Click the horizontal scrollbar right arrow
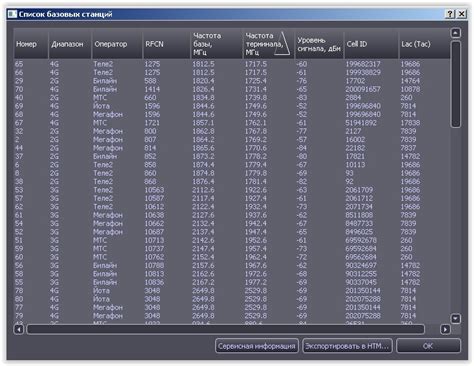 coord(445,329)
